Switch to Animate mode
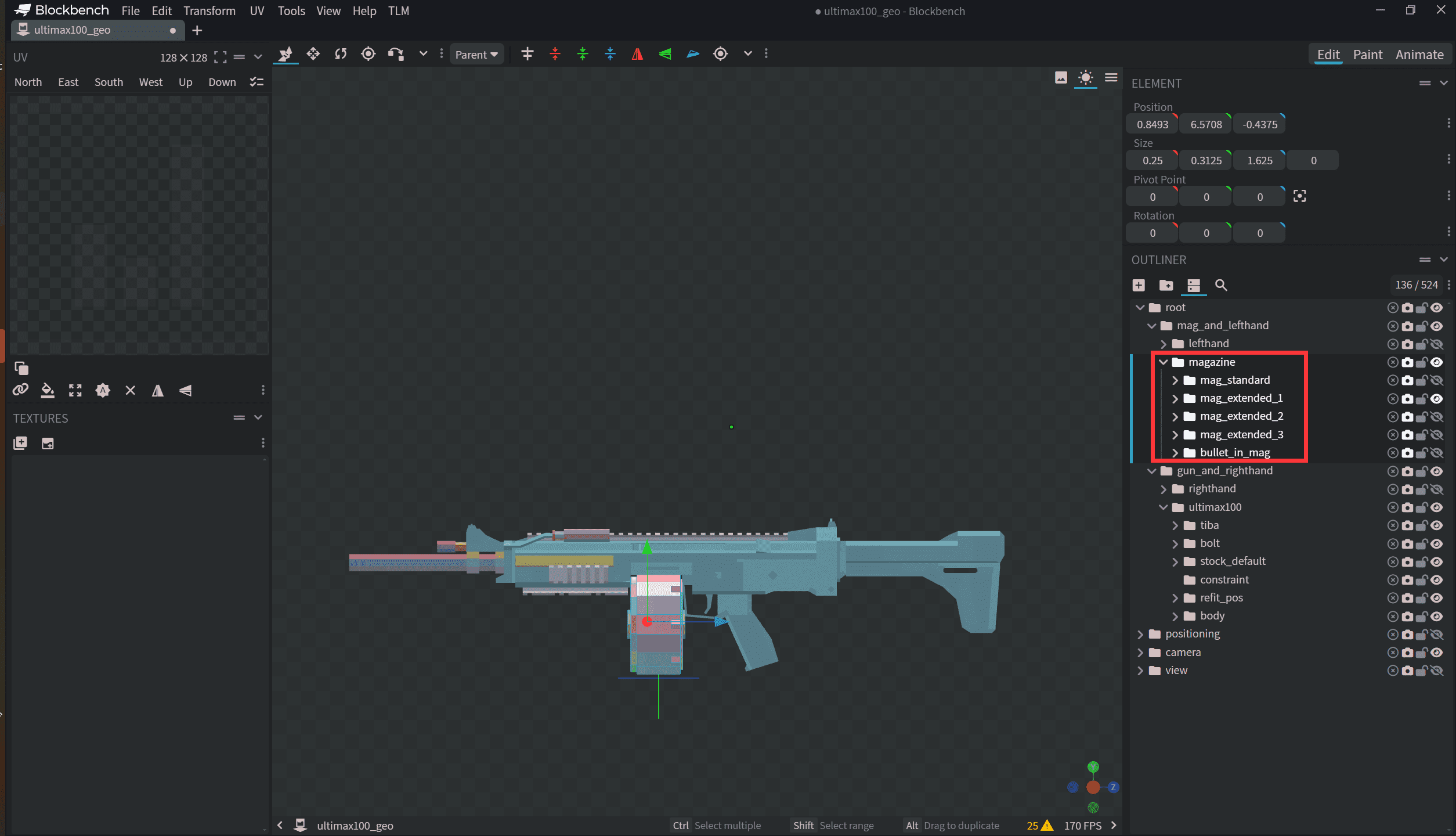Image resolution: width=1456 pixels, height=836 pixels. [x=1419, y=55]
